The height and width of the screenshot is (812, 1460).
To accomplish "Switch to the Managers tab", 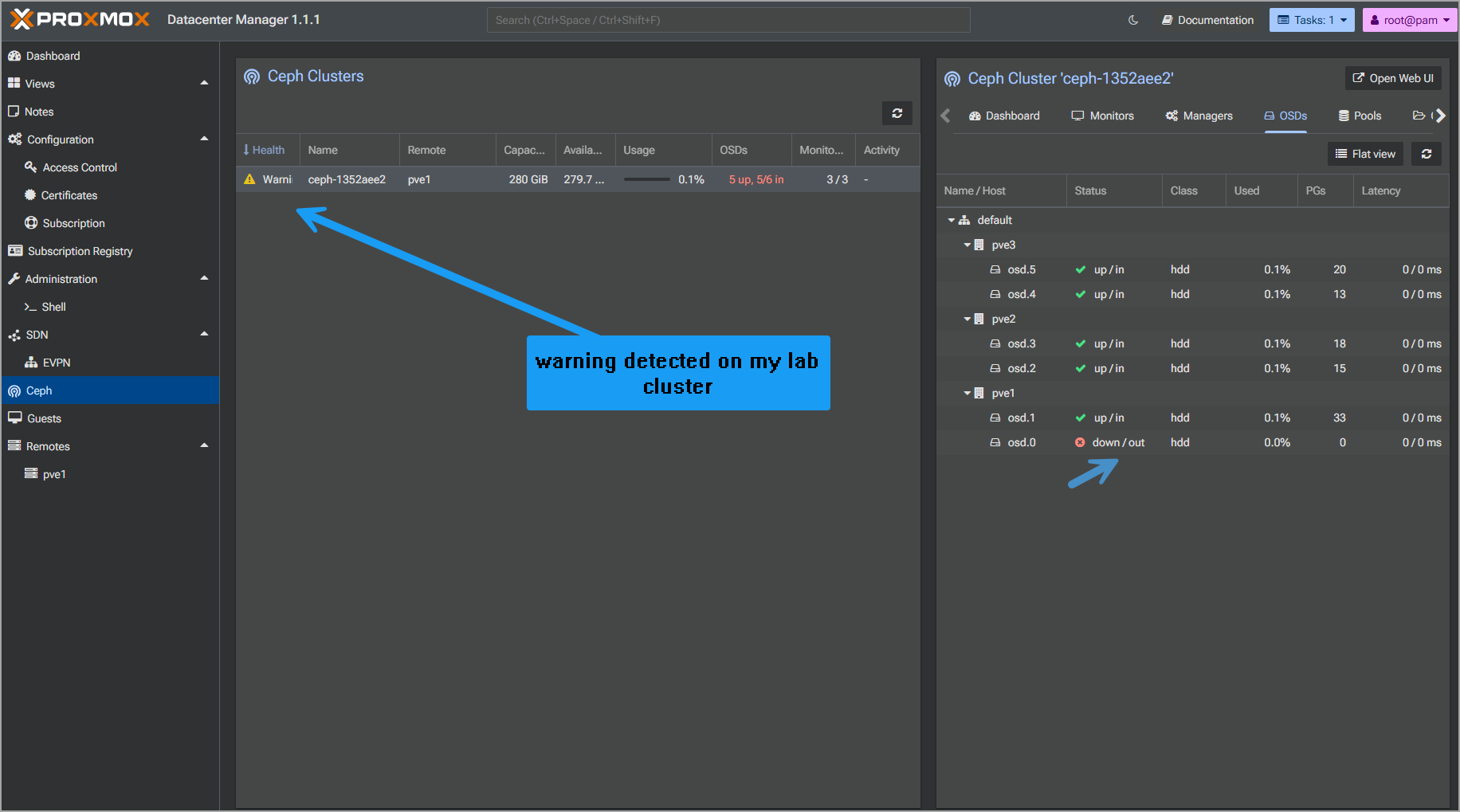I will pos(1199,116).
